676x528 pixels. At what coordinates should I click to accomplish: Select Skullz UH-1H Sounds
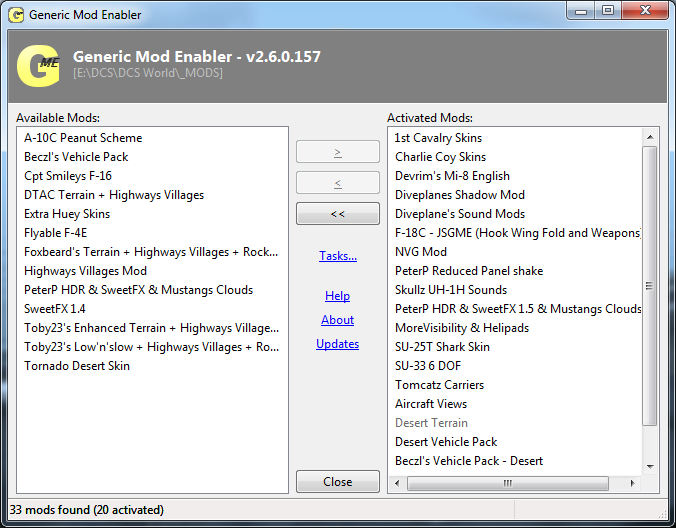click(x=451, y=290)
